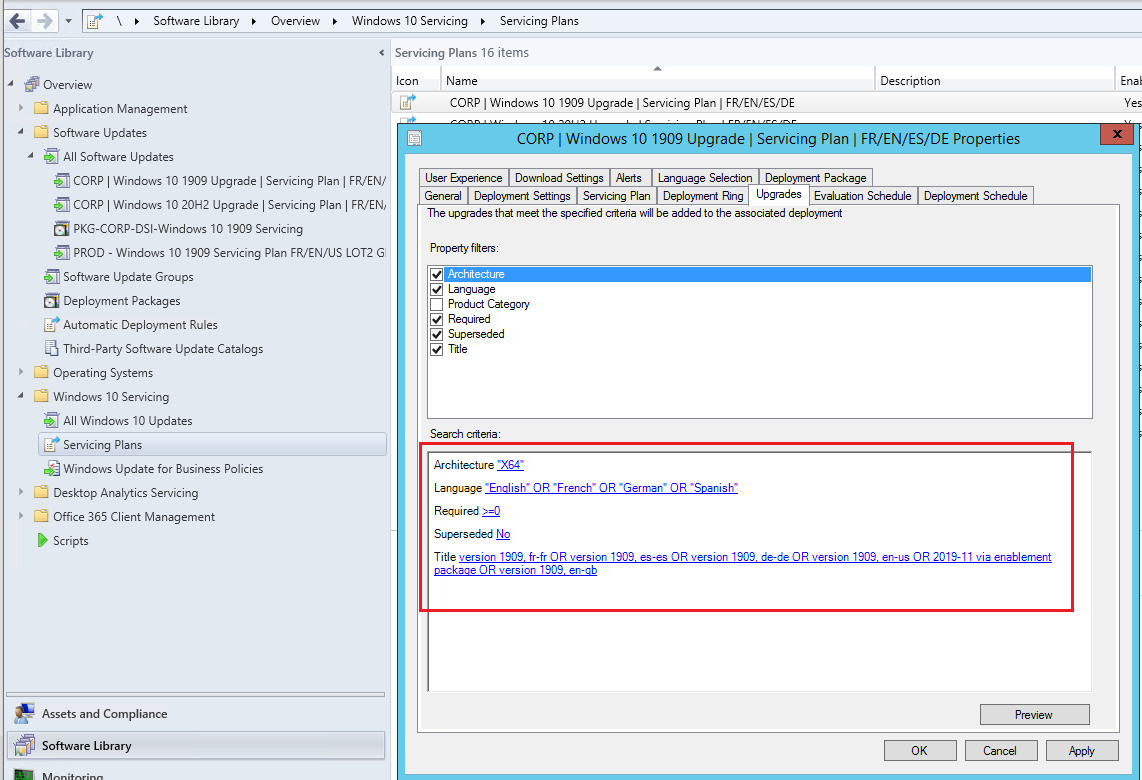Image resolution: width=1142 pixels, height=780 pixels.
Task: Click the Overview node icon
Action: 31,84
